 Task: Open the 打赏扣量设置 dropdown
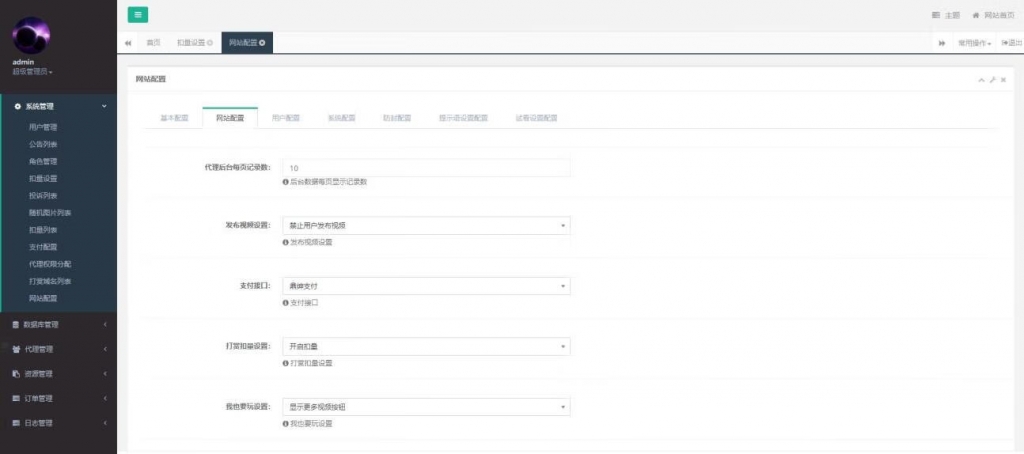[x=426, y=346]
